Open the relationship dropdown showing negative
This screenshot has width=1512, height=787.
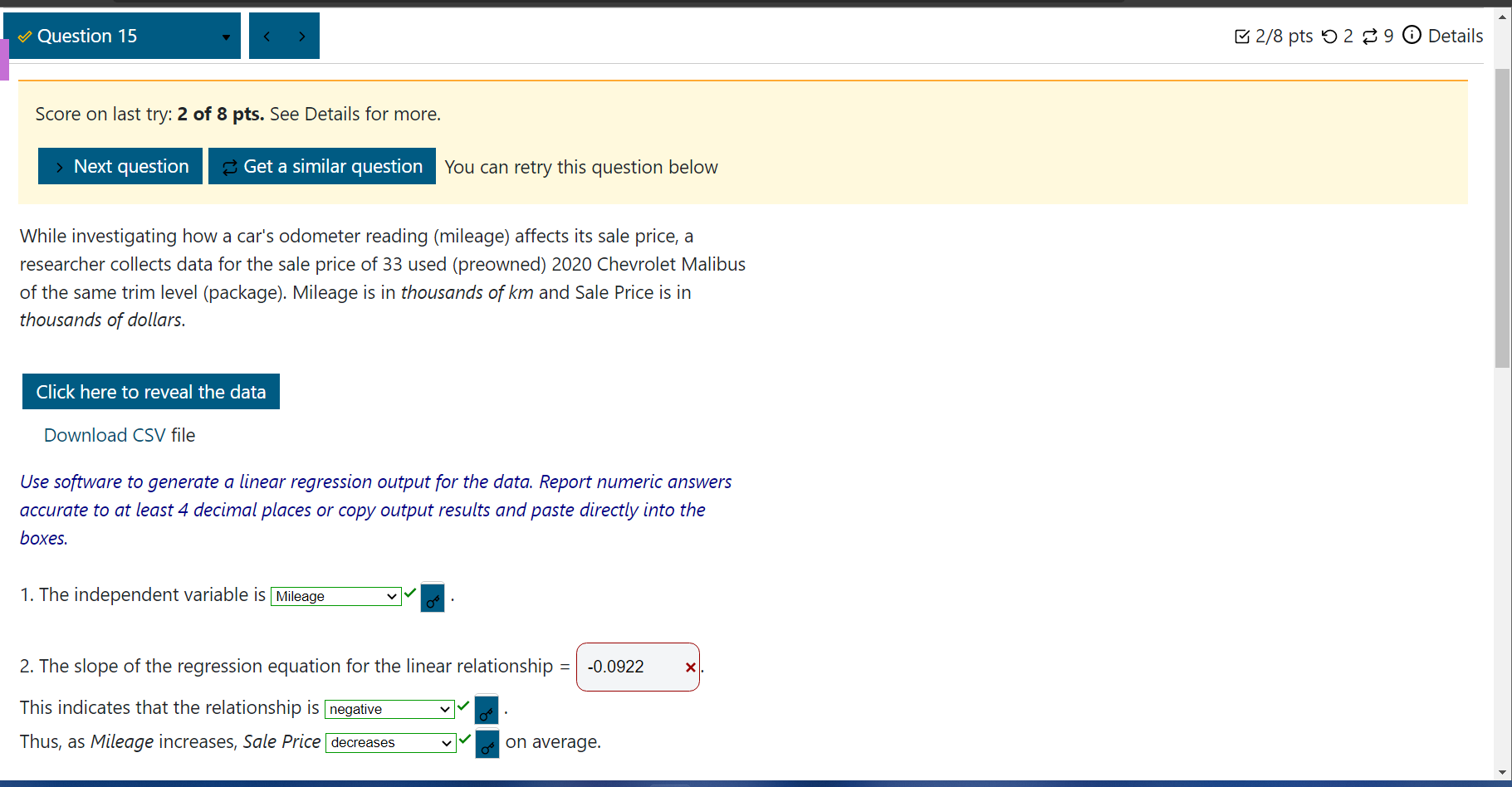389,709
